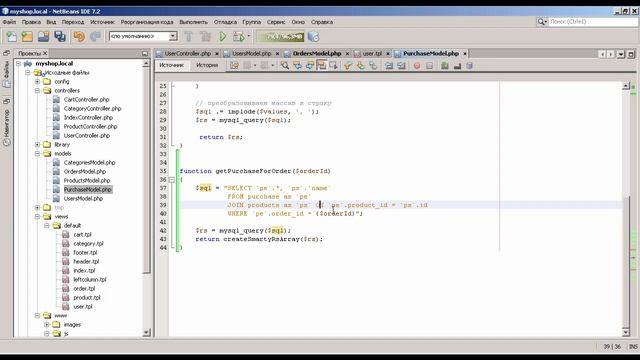Collapse the www folder
Image resolution: width=640 pixels, height=360 pixels.
tap(37, 316)
